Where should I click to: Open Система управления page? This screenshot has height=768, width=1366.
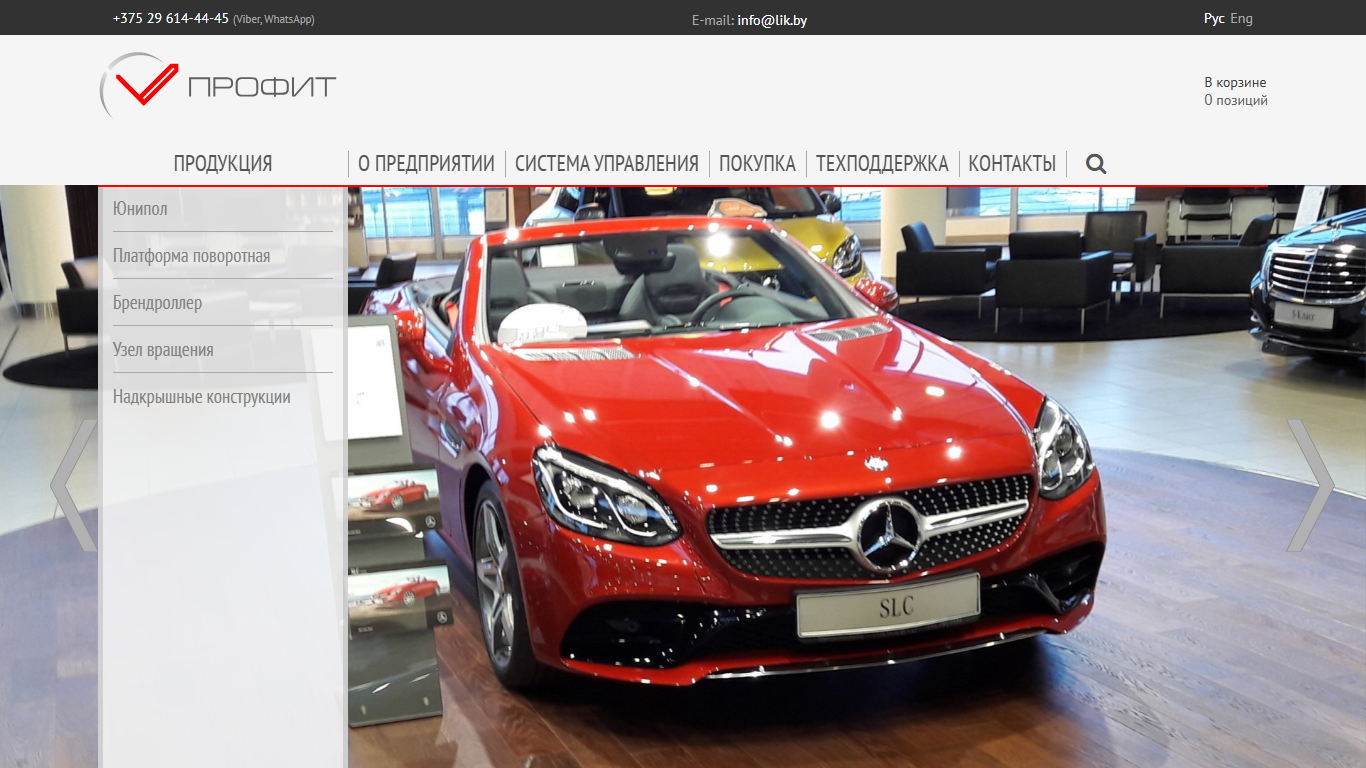[x=607, y=164]
